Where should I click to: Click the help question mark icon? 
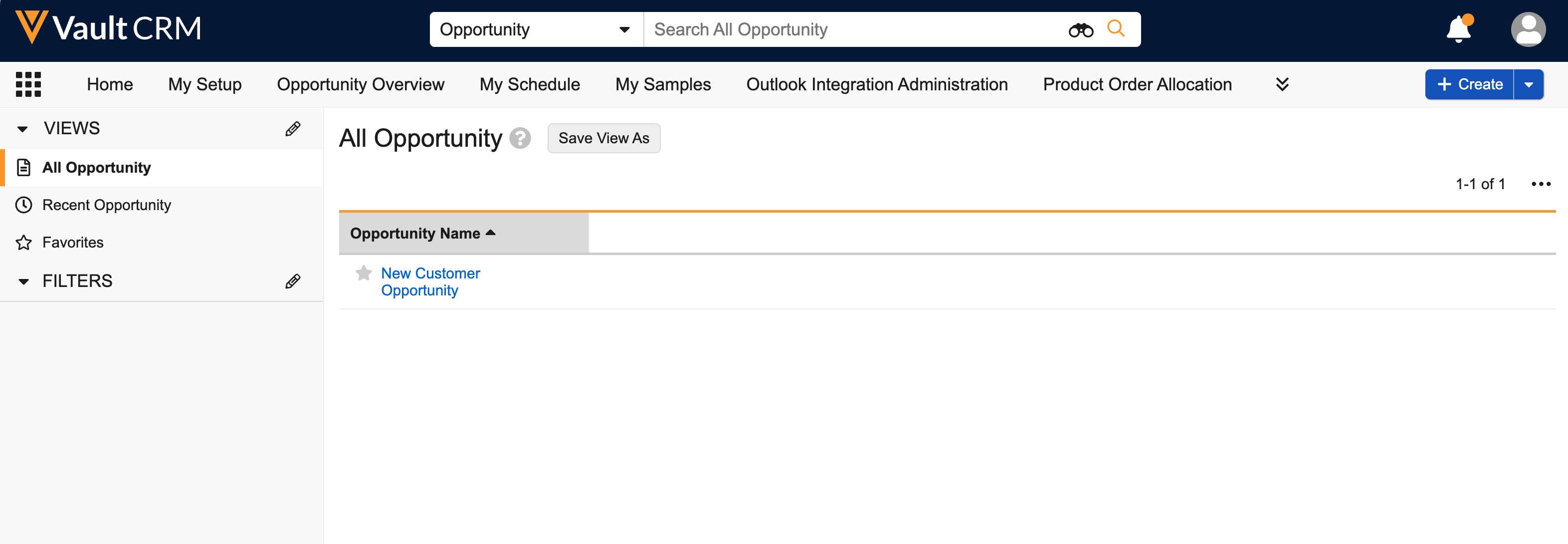(x=520, y=138)
